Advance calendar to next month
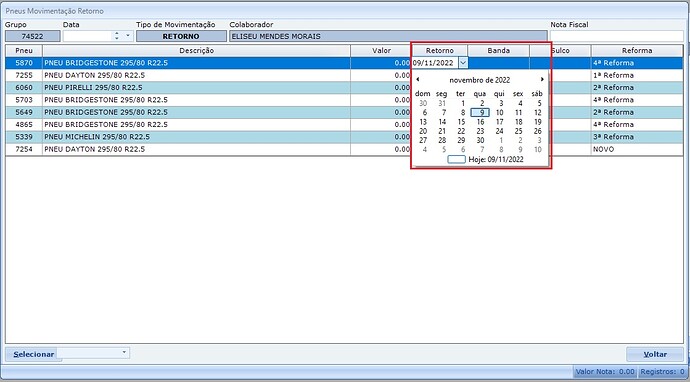The height and width of the screenshot is (382, 690). click(542, 80)
